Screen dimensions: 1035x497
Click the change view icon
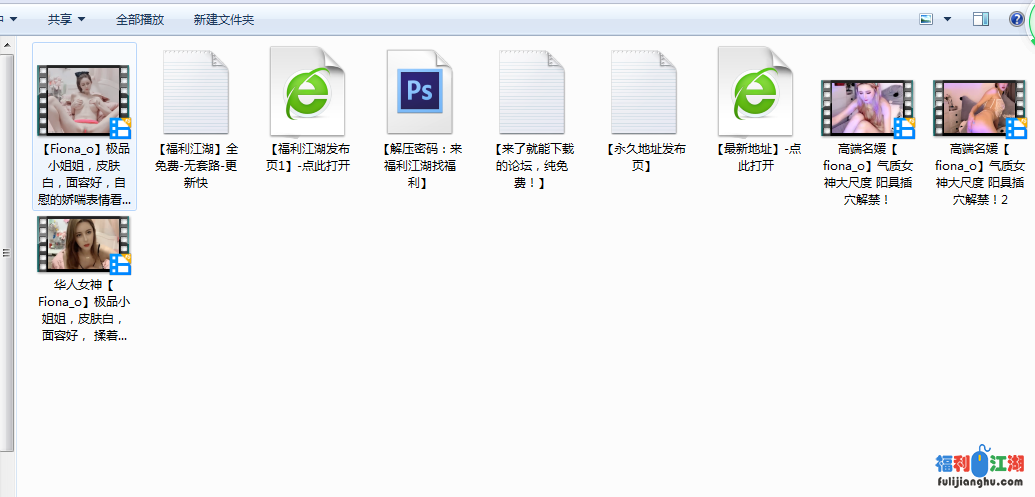pos(925,19)
